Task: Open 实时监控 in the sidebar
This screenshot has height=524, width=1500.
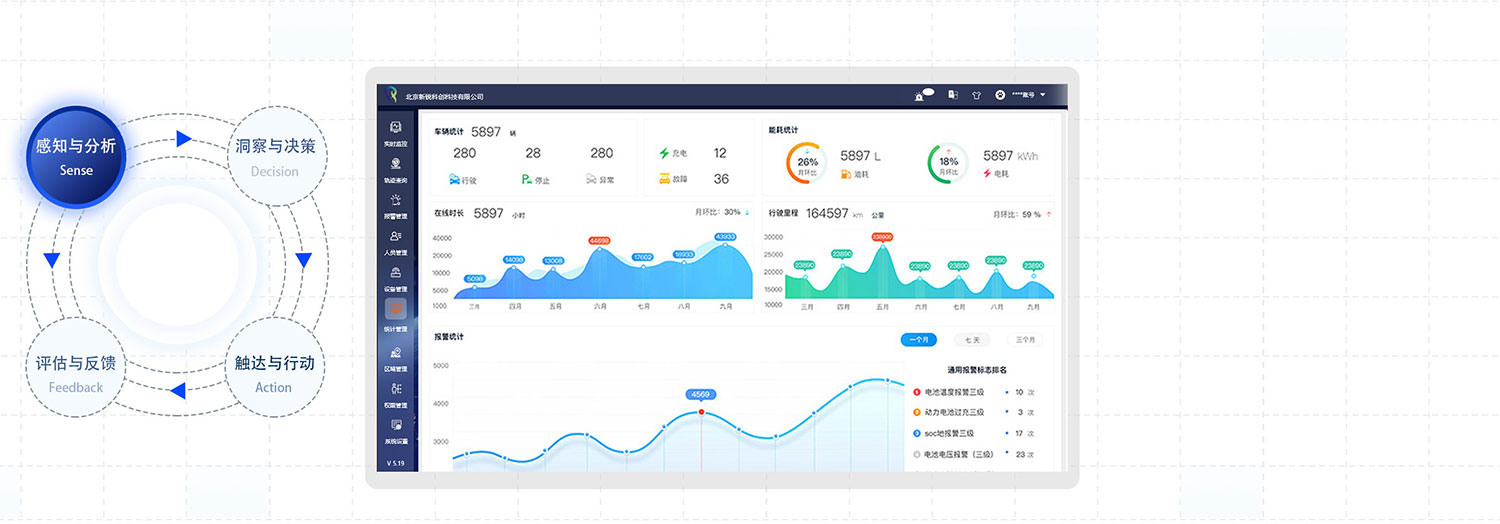Action: (x=396, y=131)
